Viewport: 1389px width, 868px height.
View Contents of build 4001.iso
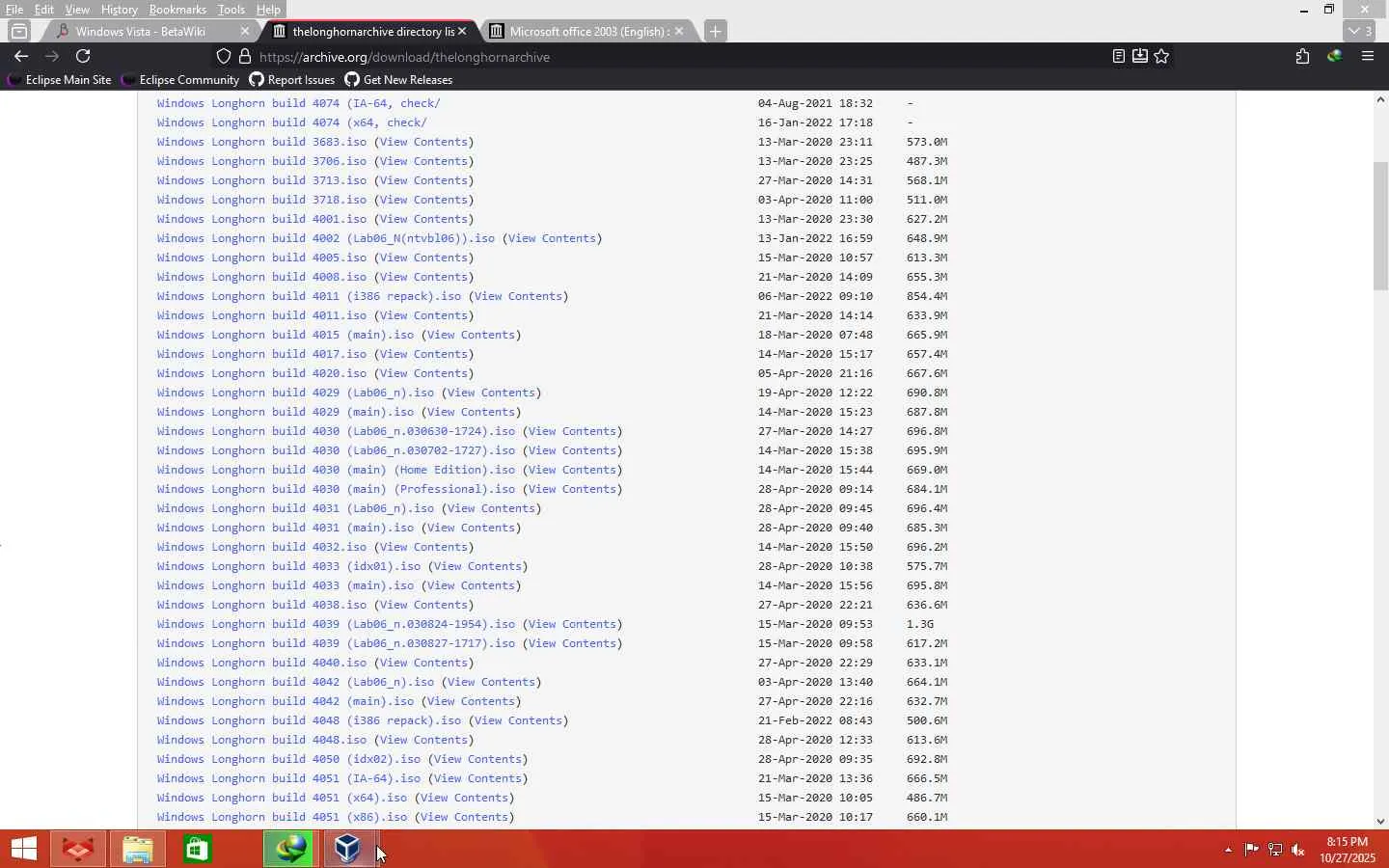coord(423,219)
